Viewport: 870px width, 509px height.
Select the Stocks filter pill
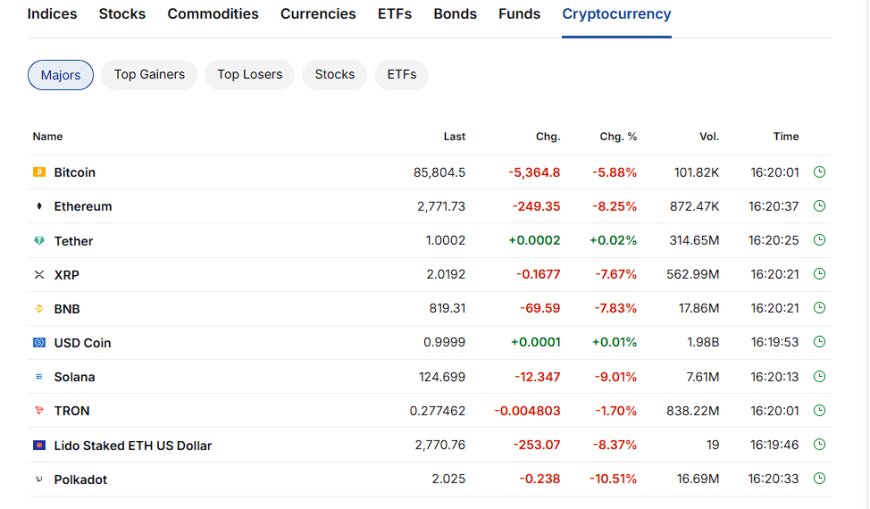[x=335, y=74]
